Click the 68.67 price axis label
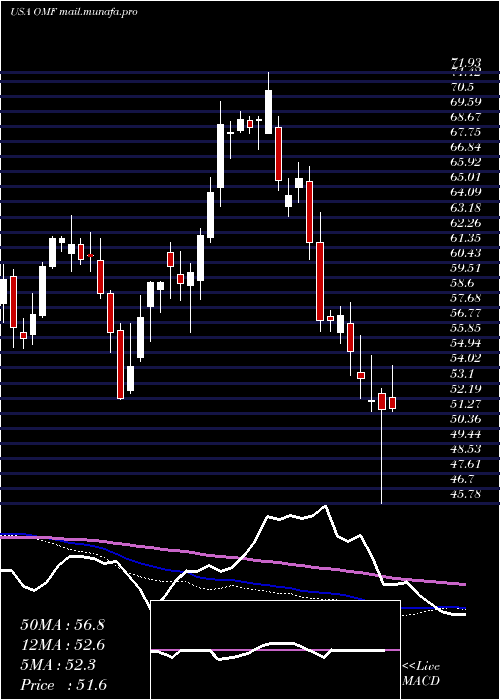This screenshot has height=700, width=500. click(x=467, y=117)
